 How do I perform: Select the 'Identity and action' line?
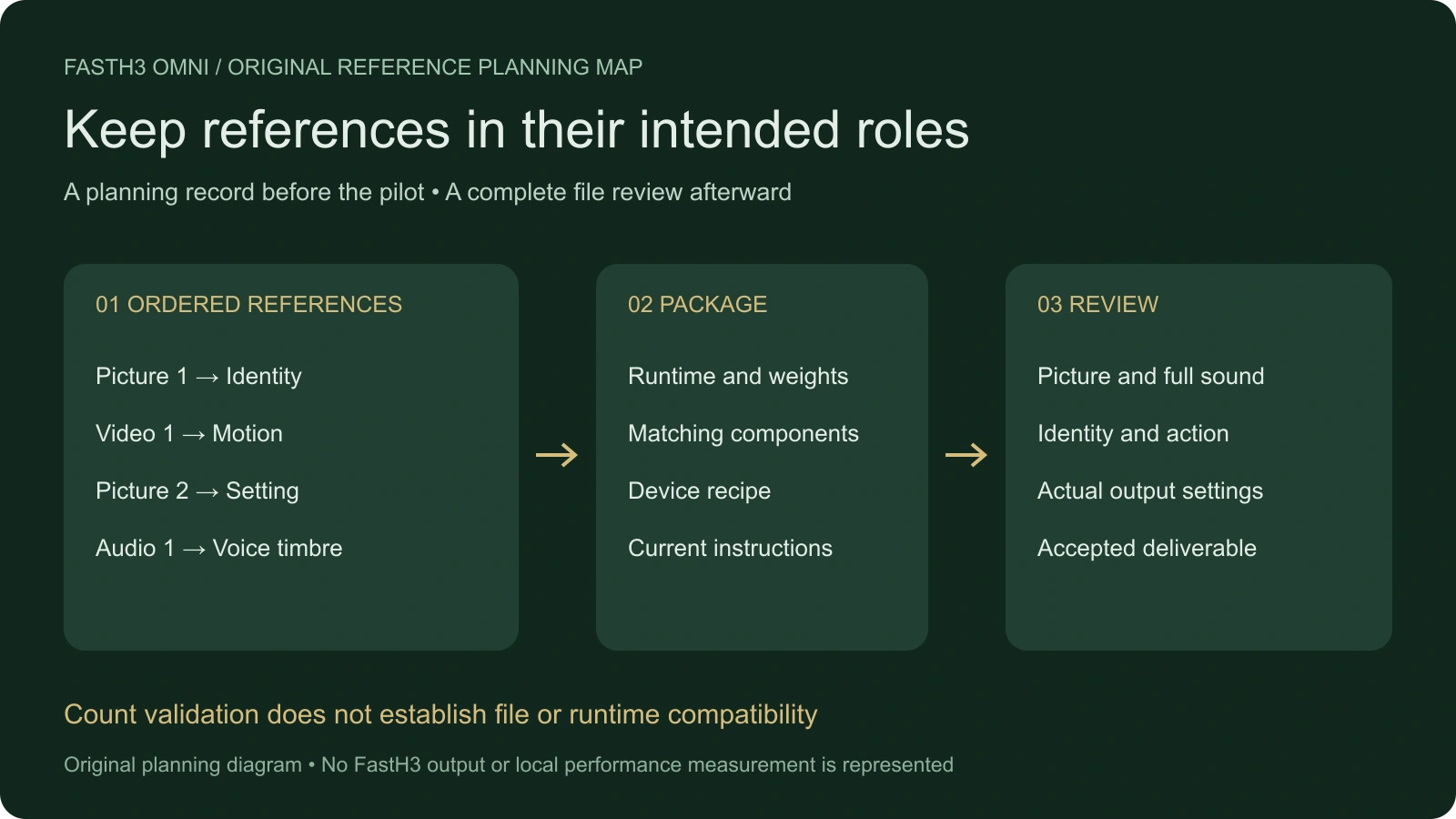click(1133, 434)
